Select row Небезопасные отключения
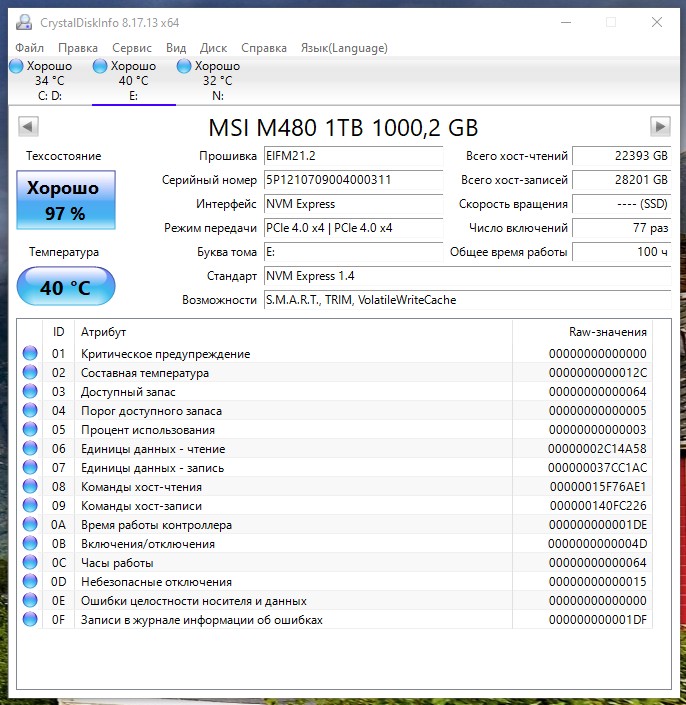This screenshot has height=705, width=686. (334, 581)
